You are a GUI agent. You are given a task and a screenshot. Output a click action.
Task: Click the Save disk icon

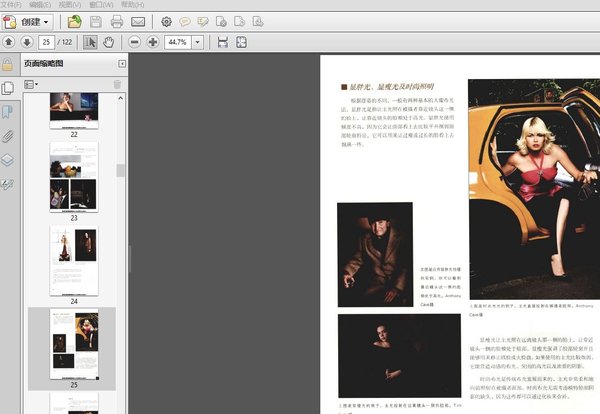tap(96, 21)
